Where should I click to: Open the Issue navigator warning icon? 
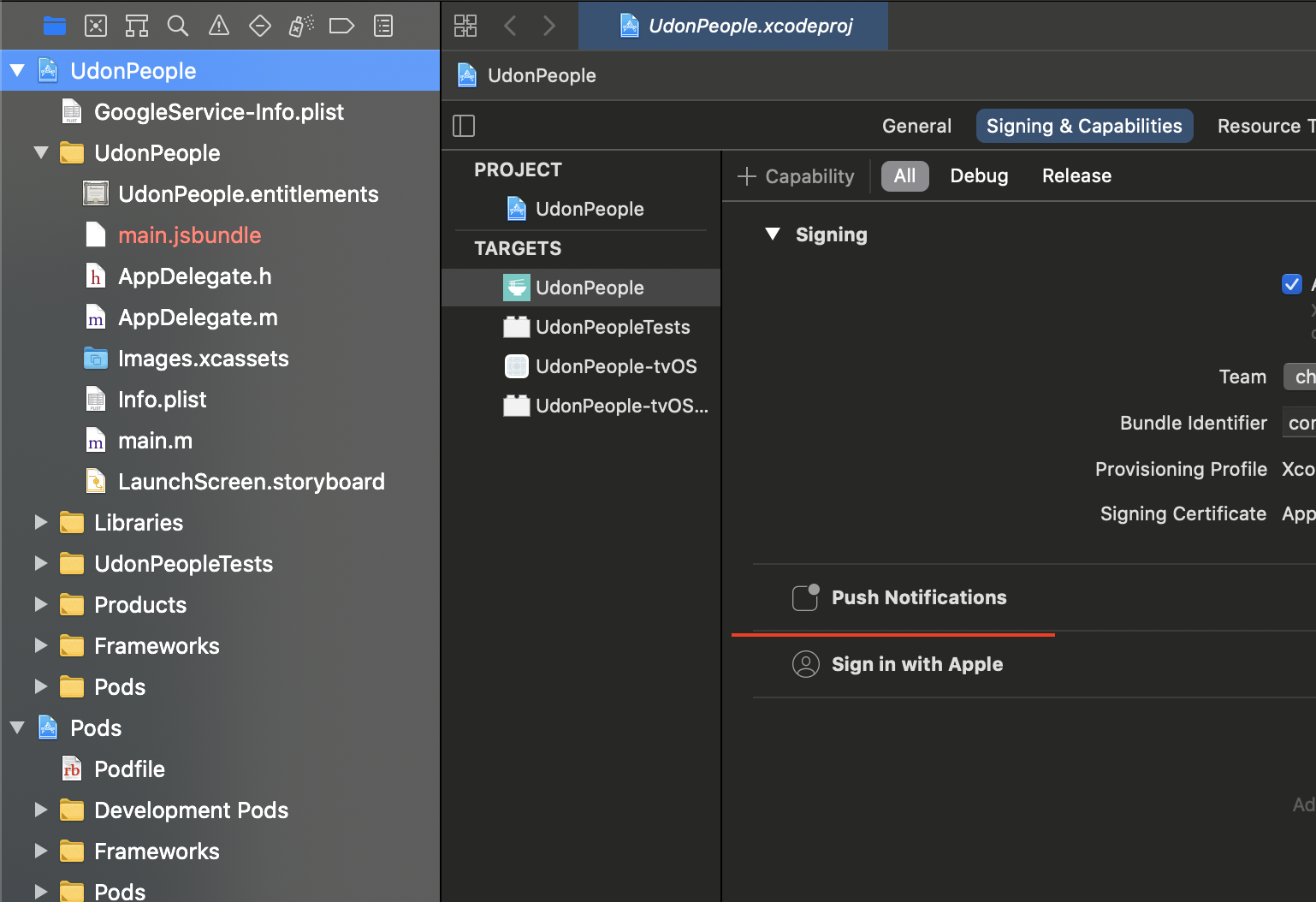[219, 27]
